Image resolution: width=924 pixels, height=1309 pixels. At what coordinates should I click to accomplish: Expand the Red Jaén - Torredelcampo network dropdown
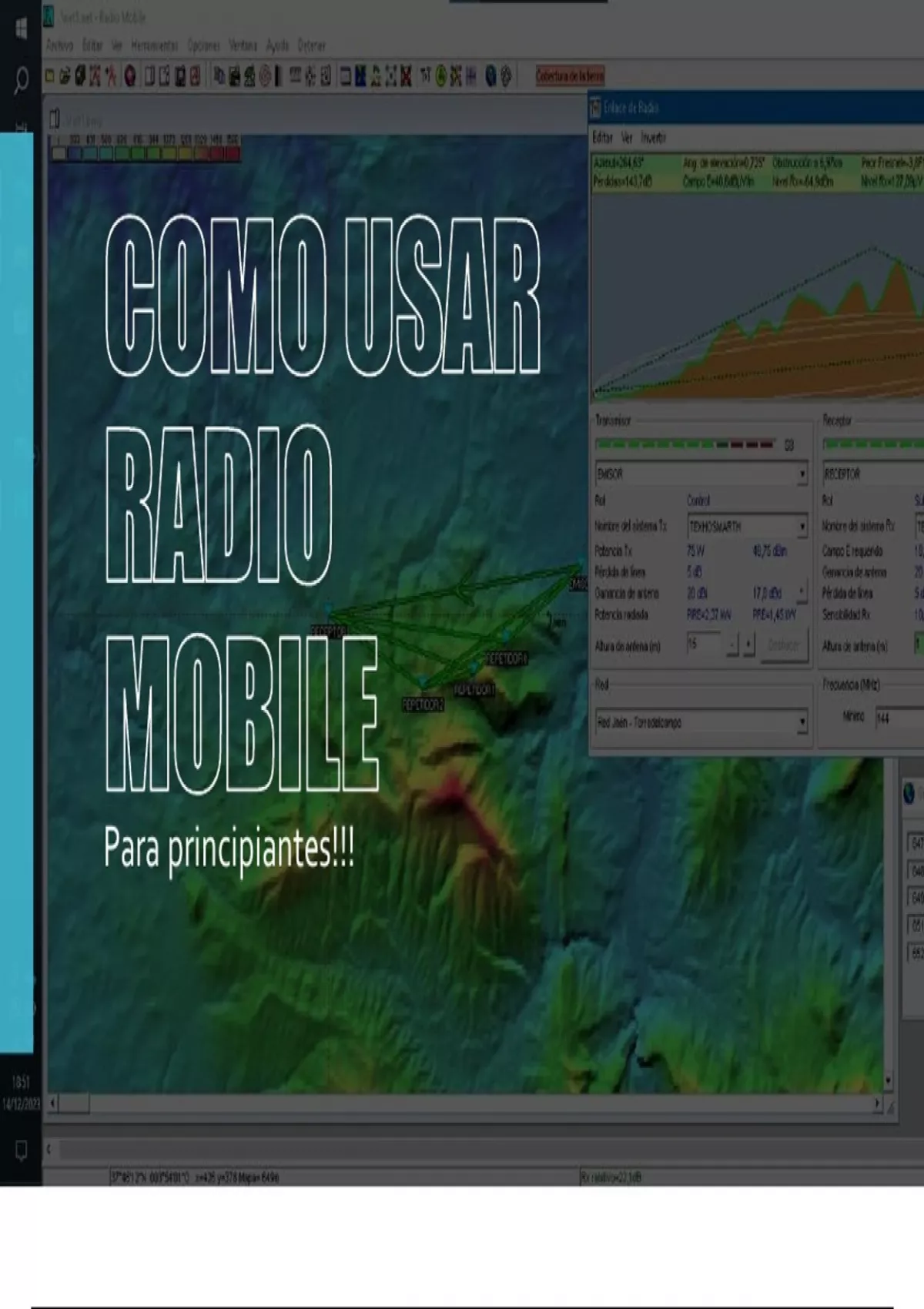point(802,722)
